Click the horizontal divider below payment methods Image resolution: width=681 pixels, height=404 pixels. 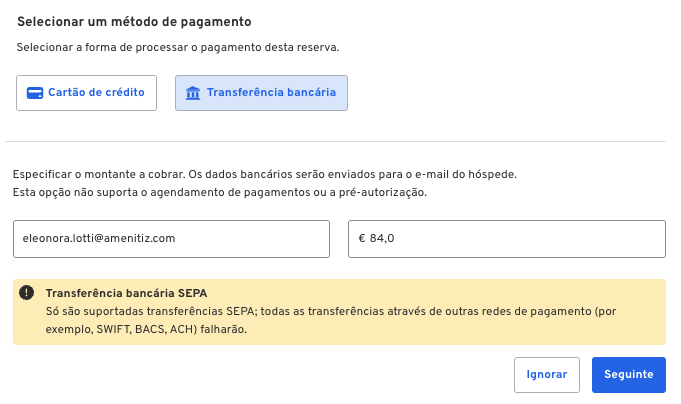coord(335,141)
